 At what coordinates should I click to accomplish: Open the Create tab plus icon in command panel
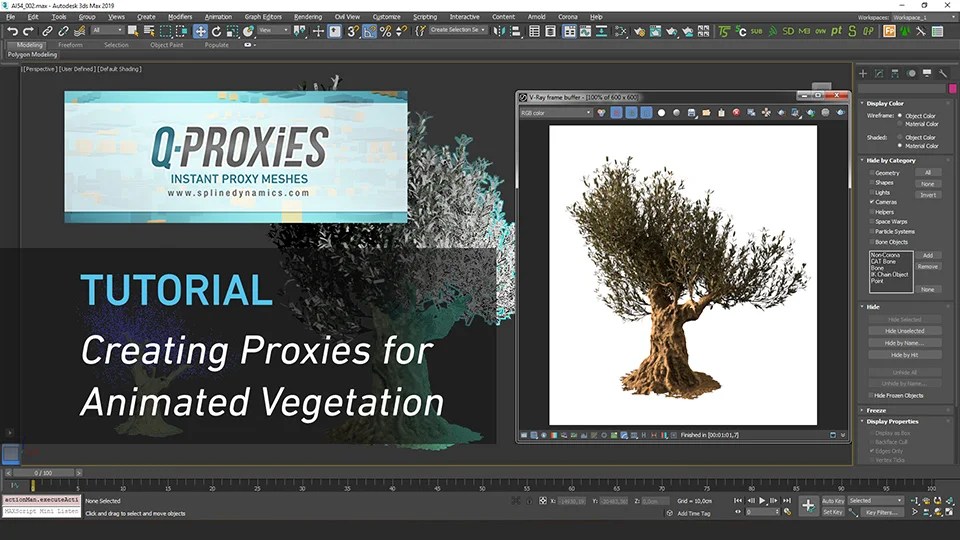(863, 73)
